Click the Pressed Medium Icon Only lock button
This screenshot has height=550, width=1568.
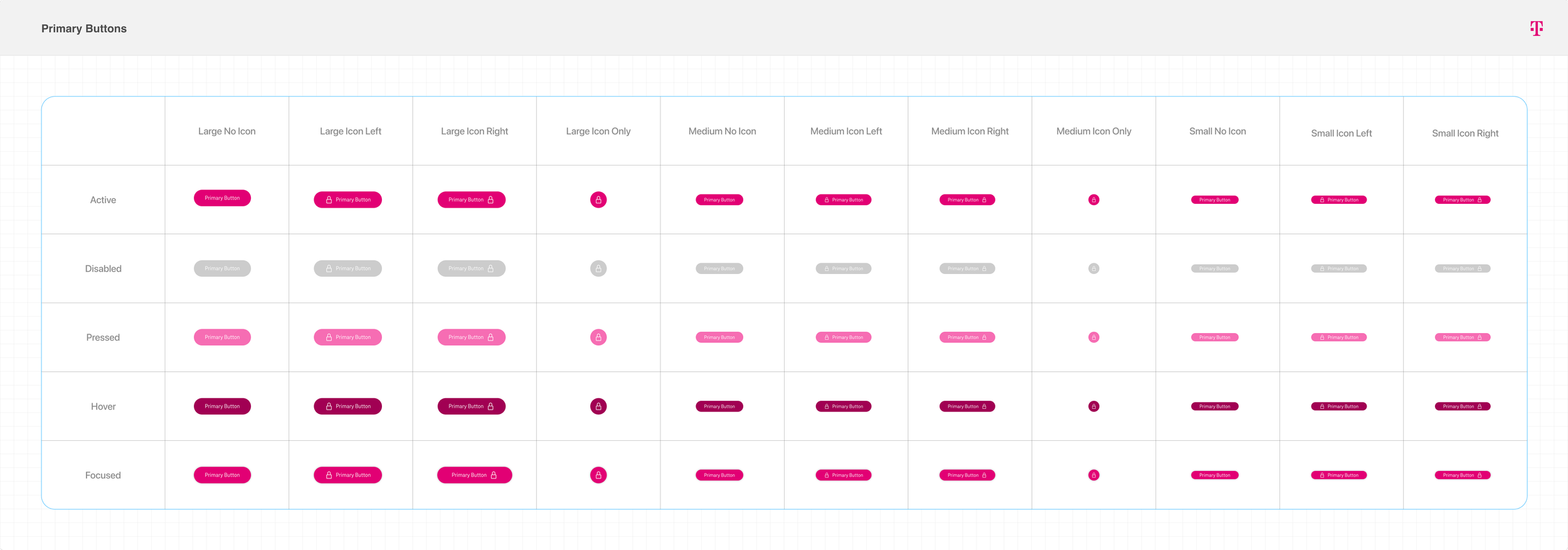pyautogui.click(x=1094, y=337)
